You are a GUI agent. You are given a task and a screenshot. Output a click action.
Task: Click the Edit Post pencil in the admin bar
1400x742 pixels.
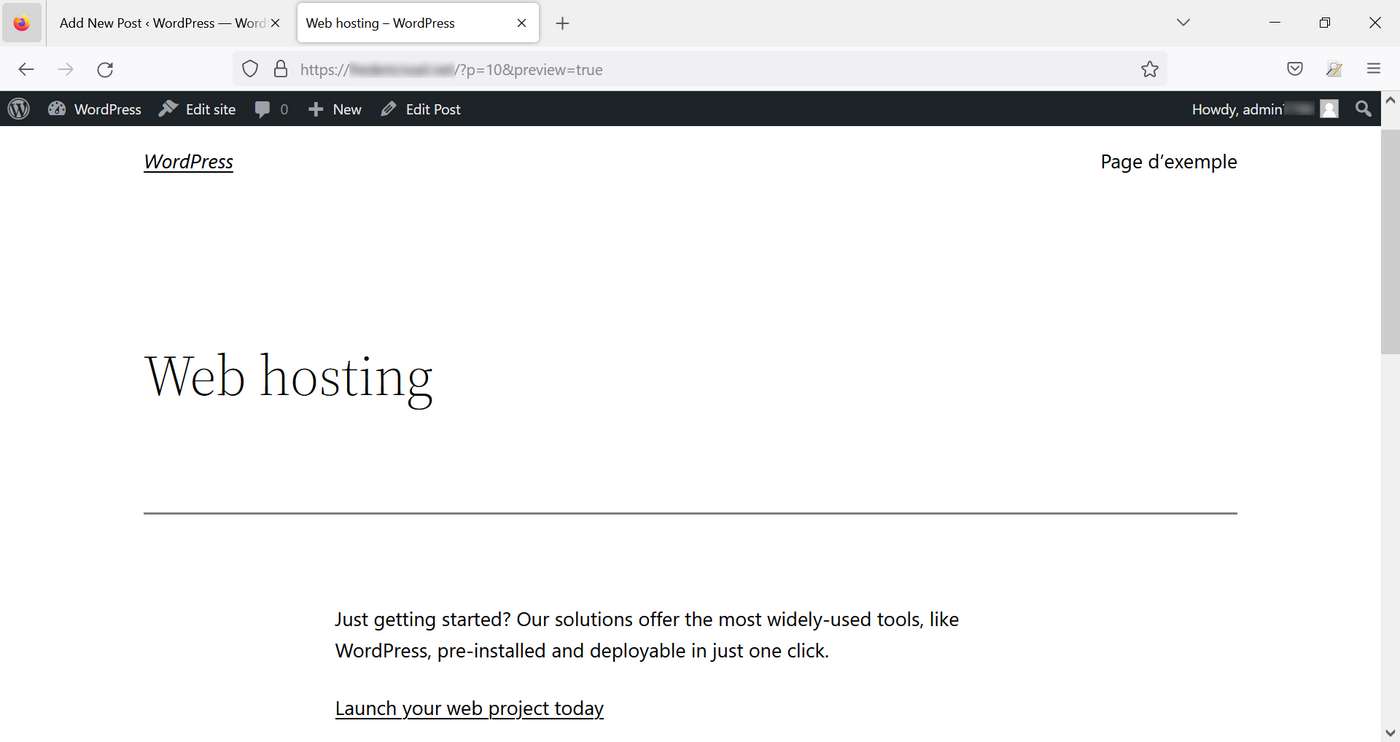[420, 108]
